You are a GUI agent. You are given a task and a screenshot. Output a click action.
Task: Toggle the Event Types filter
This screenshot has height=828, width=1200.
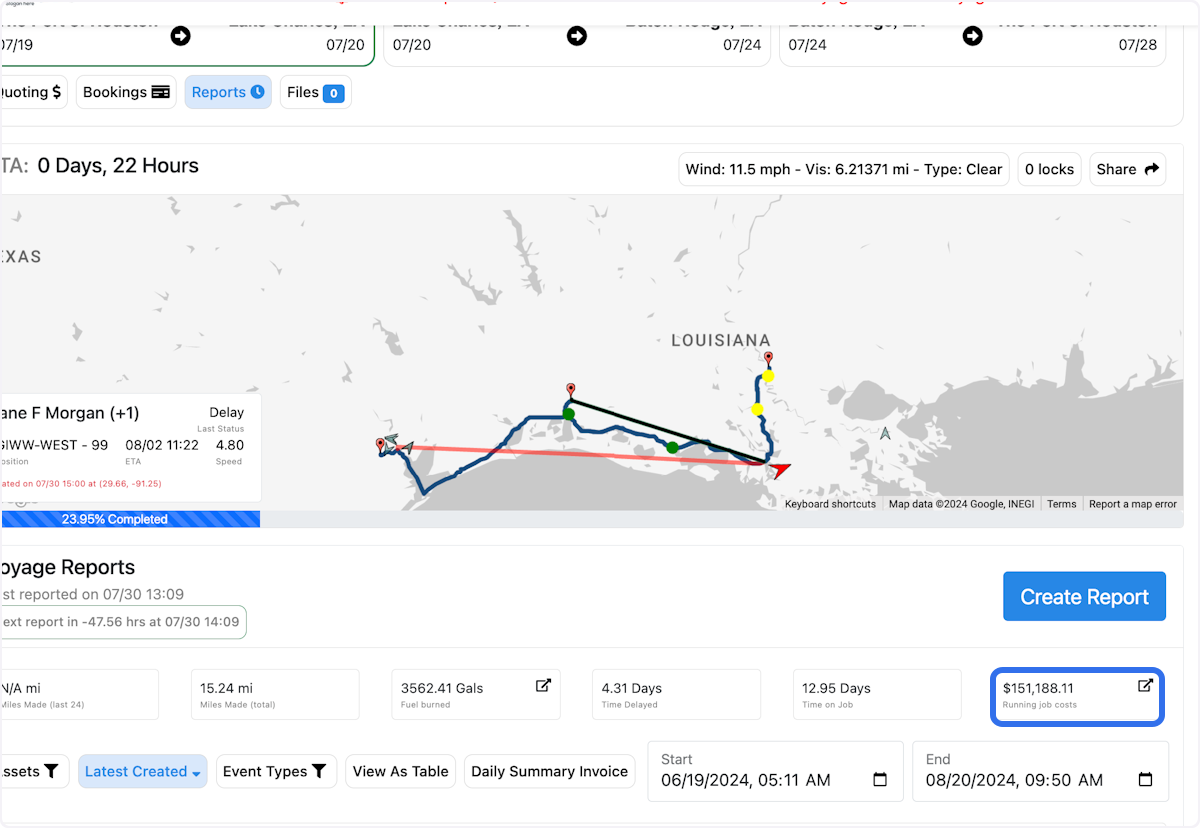[x=276, y=771]
